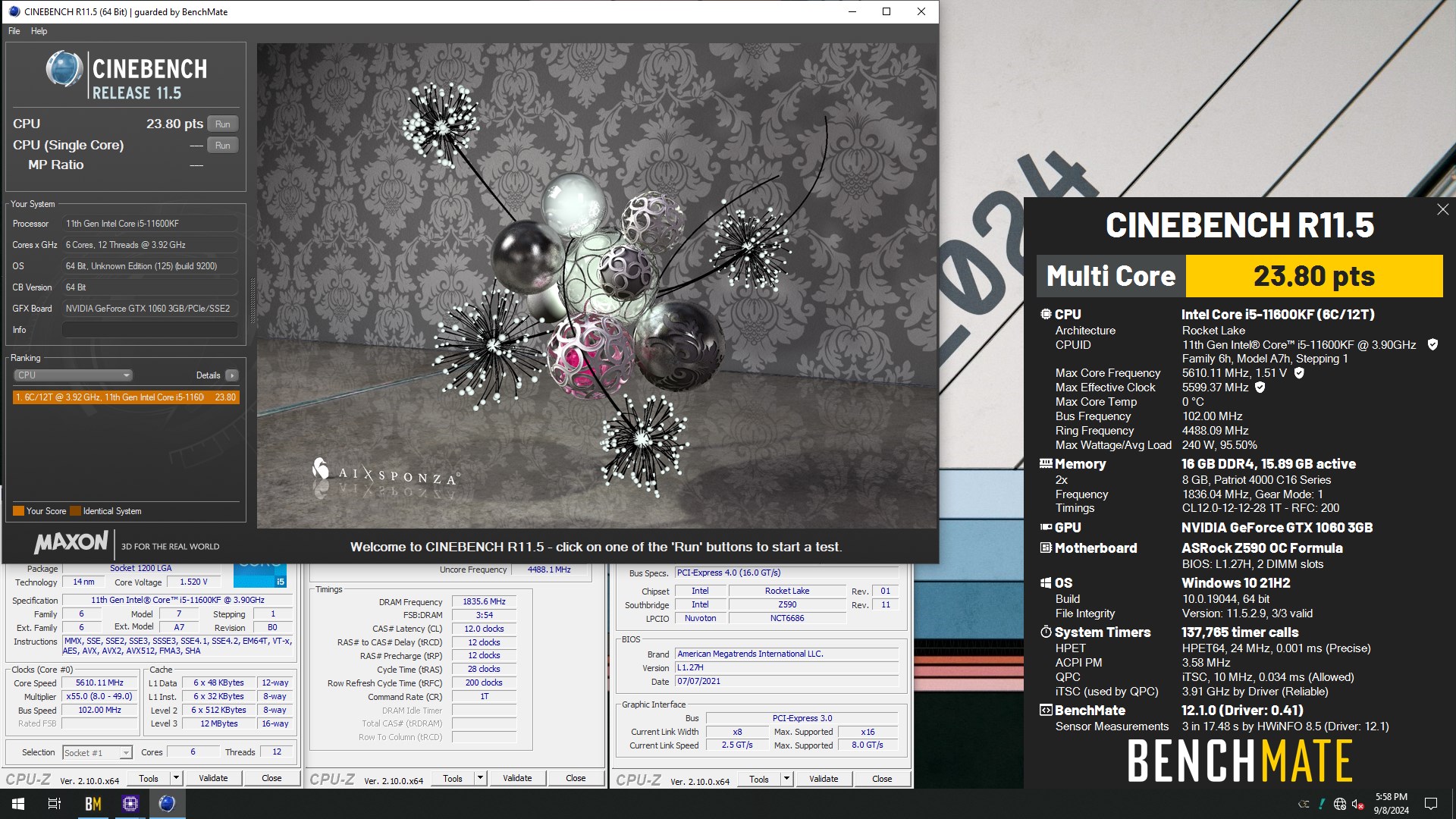Click the Max Core Frequency shield icon

click(x=1299, y=373)
